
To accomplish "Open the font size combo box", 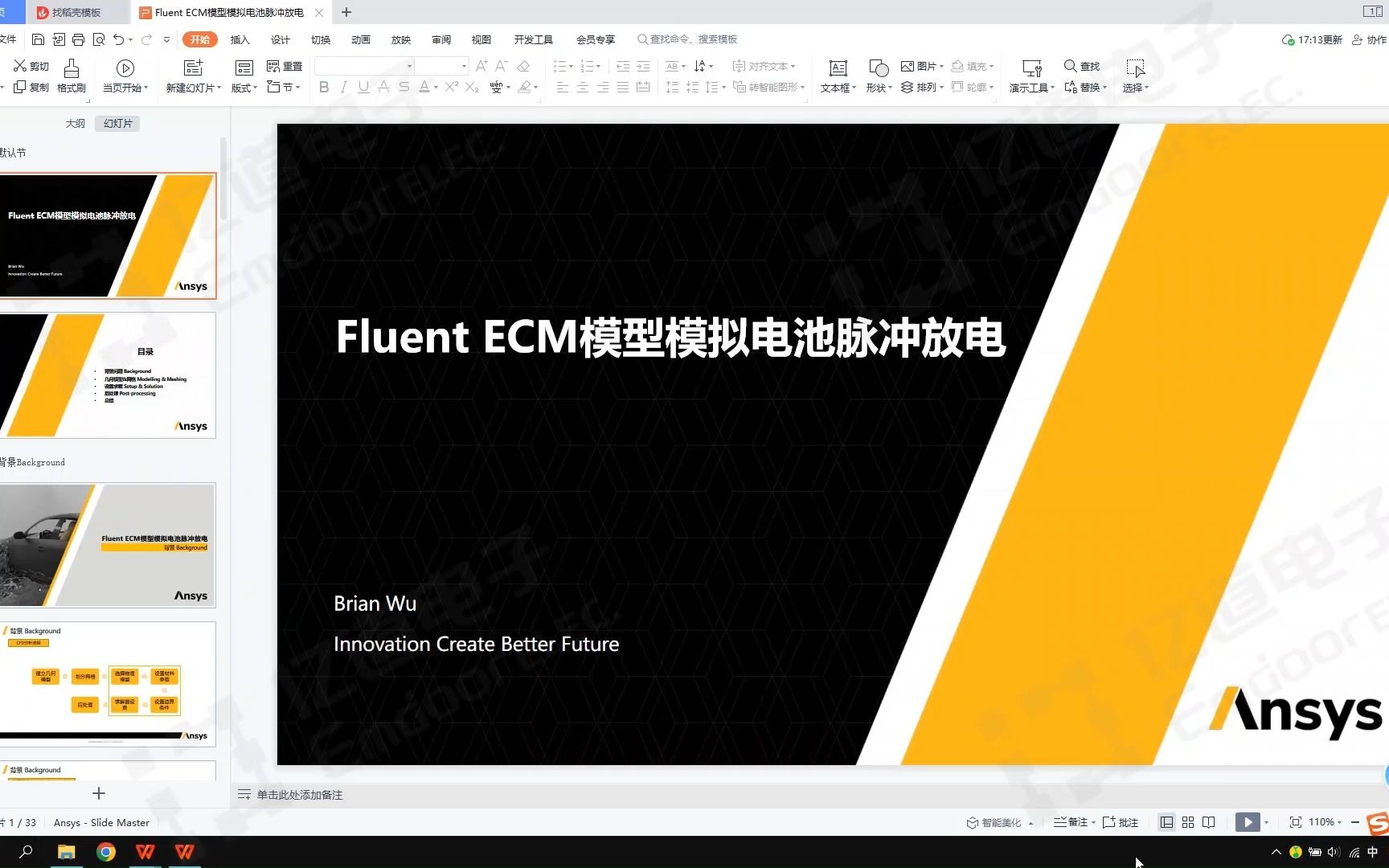I will (441, 66).
